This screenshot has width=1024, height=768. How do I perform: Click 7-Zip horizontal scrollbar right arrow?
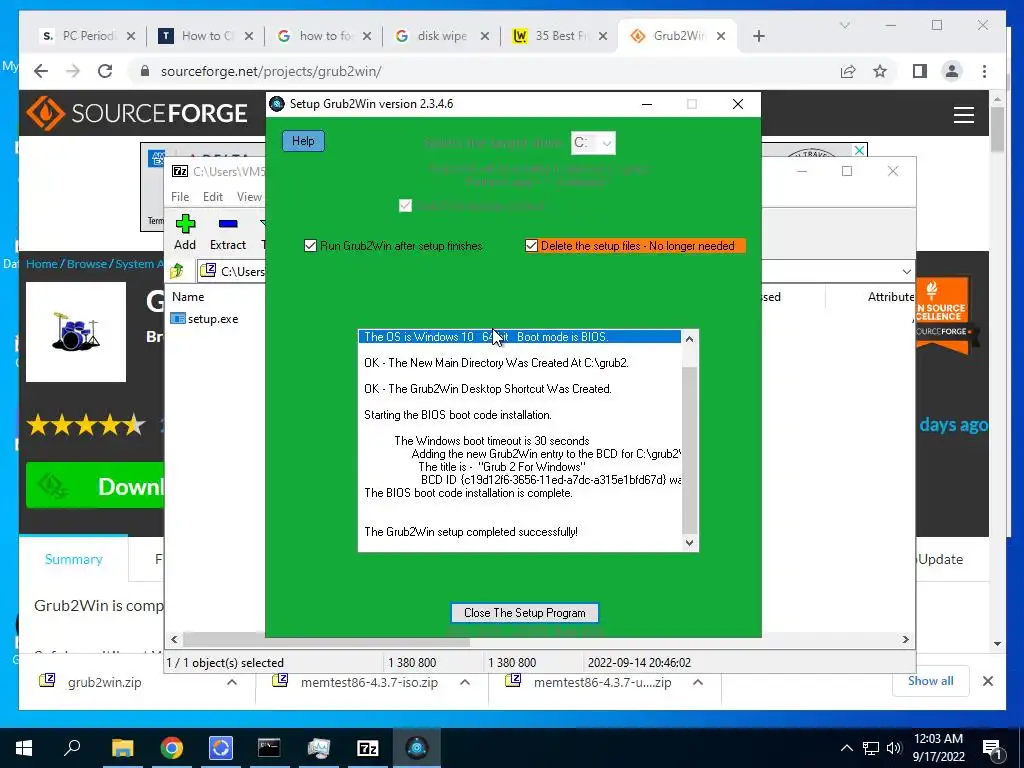(906, 639)
